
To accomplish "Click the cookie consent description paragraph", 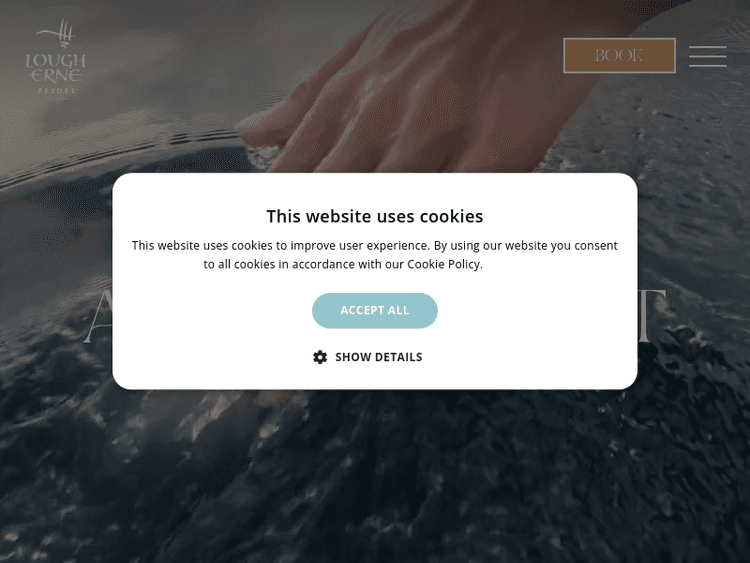I will (x=375, y=255).
